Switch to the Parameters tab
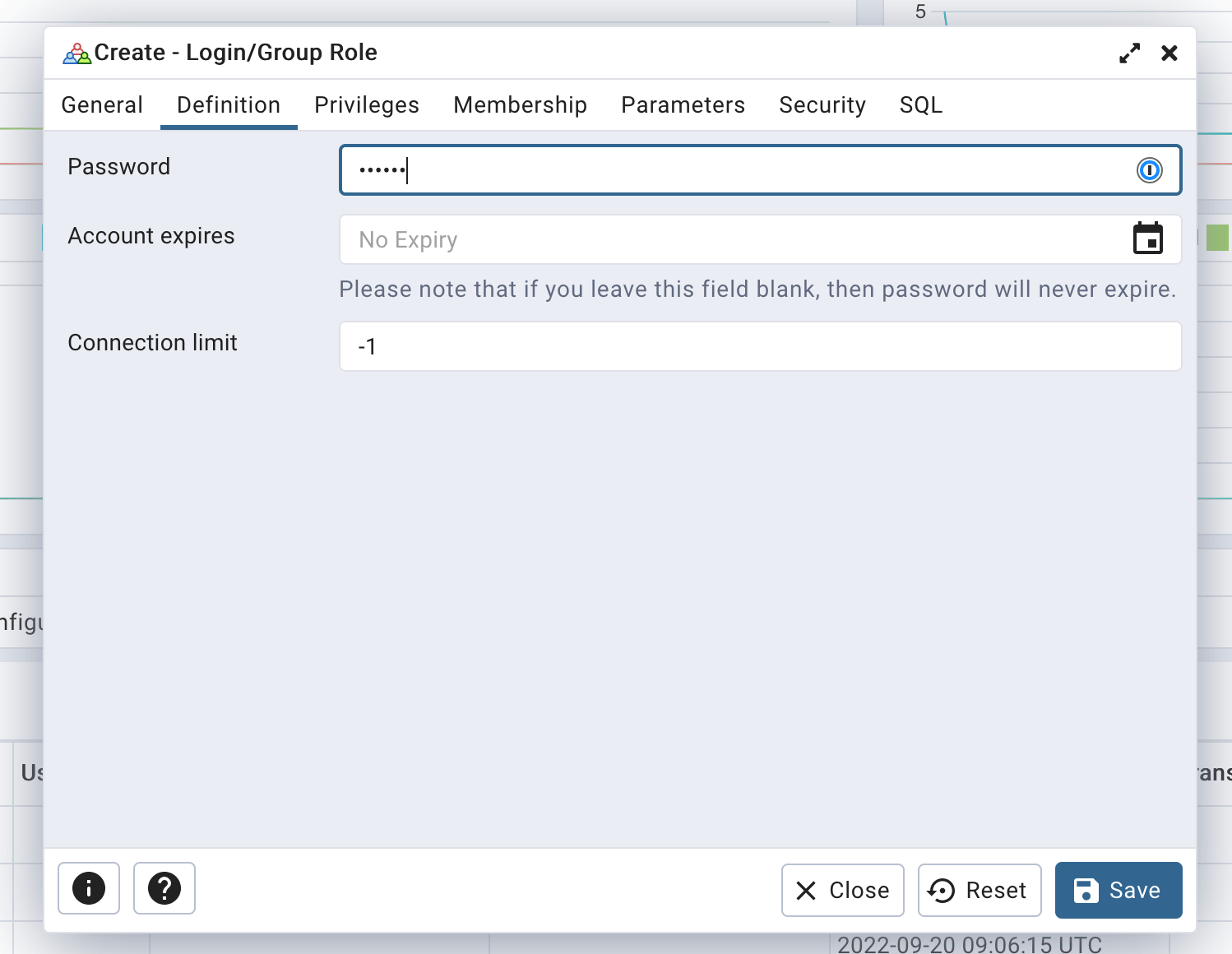Viewport: 1232px width, 954px height. coord(683,105)
